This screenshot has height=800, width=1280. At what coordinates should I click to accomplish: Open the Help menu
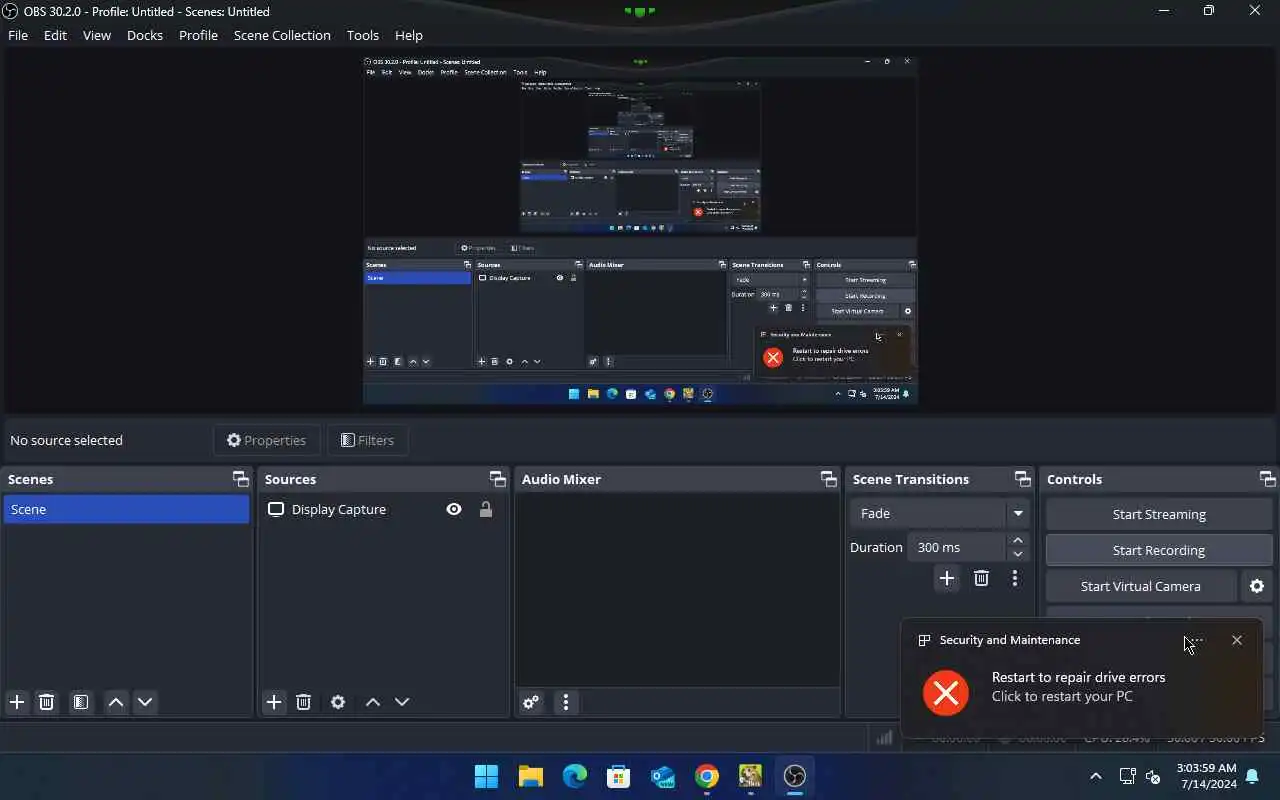point(409,35)
